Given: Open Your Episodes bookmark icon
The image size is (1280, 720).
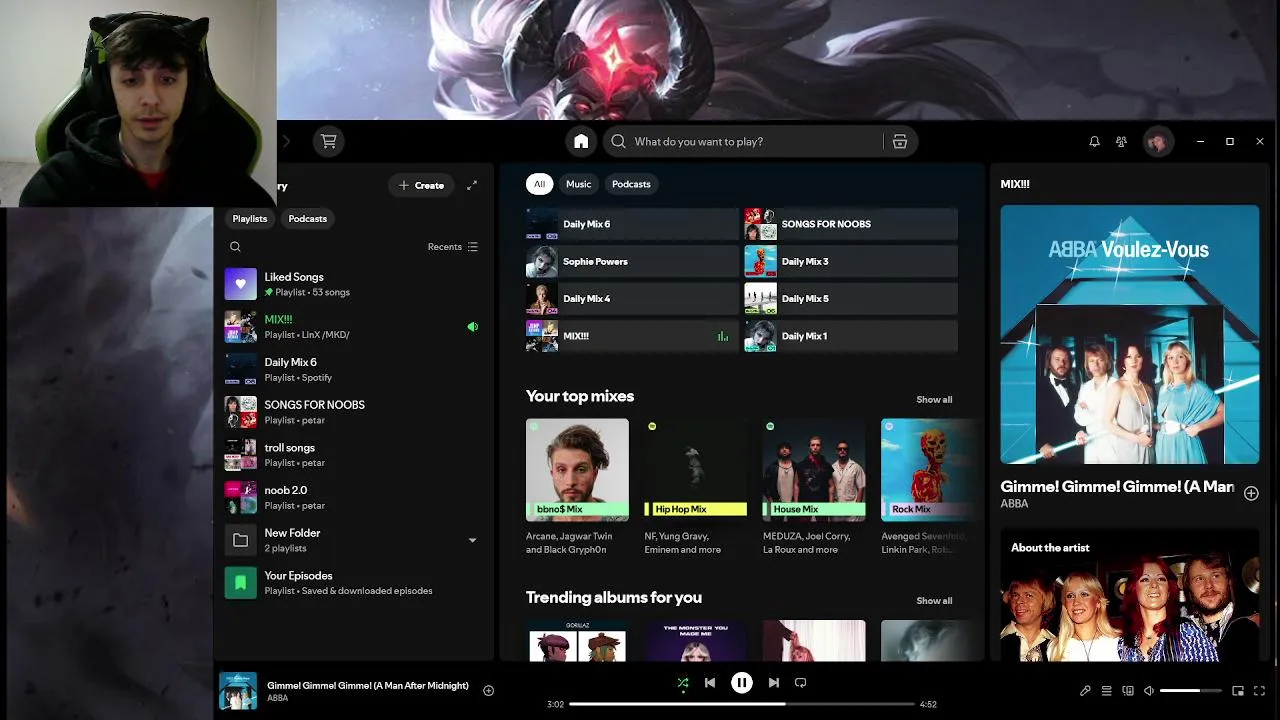Looking at the screenshot, I should click(x=241, y=583).
